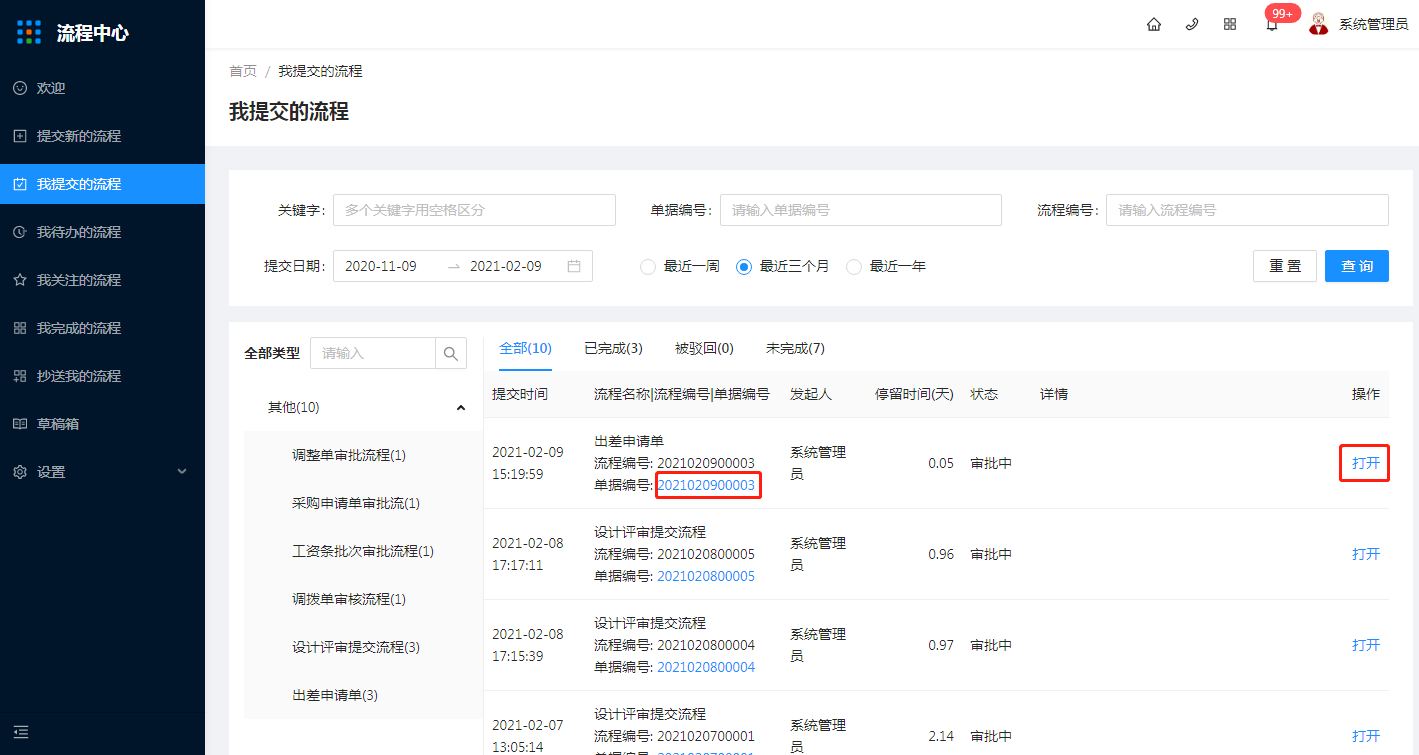Click timestamp 2021-02-09 15:19:59 cell

528,463
